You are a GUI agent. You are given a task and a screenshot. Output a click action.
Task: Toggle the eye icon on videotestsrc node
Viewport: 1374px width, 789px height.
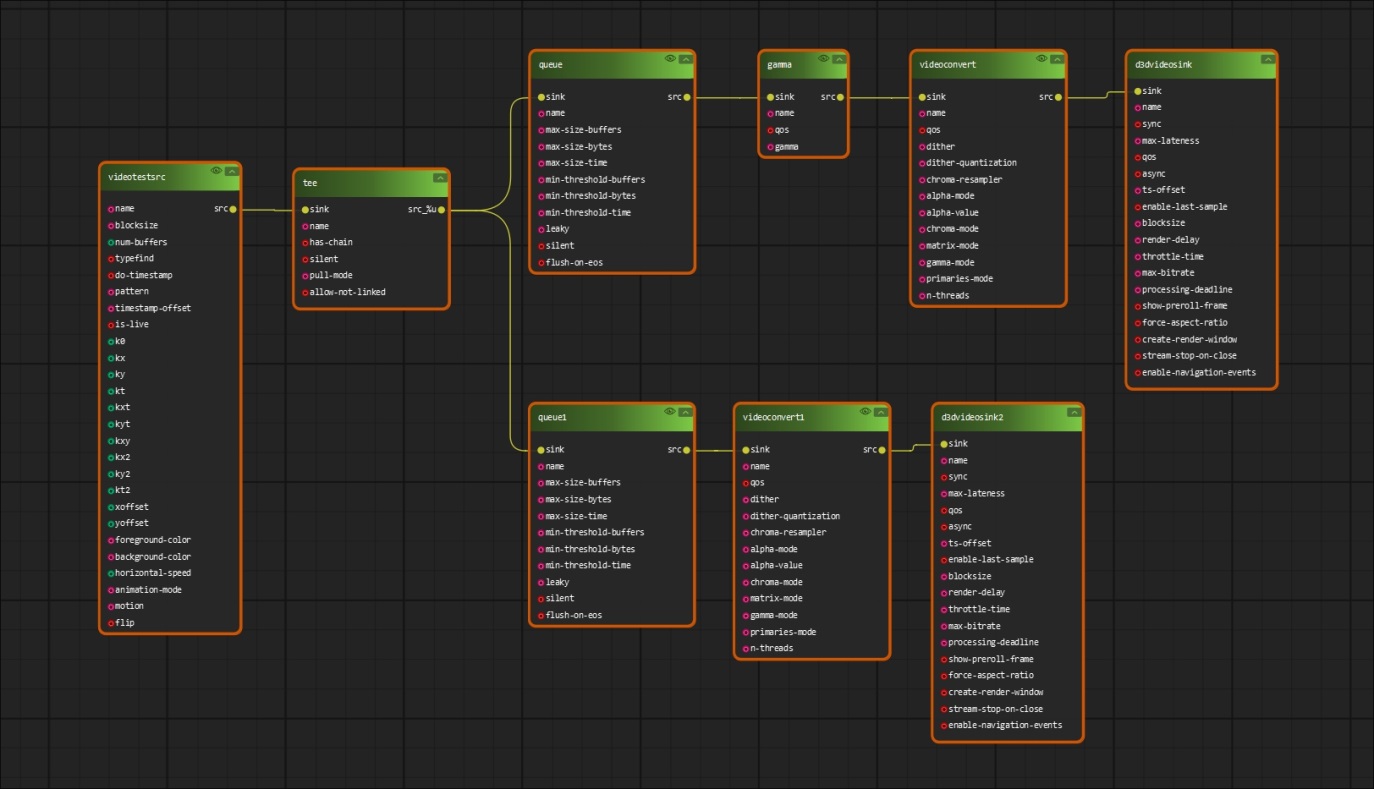tap(216, 171)
